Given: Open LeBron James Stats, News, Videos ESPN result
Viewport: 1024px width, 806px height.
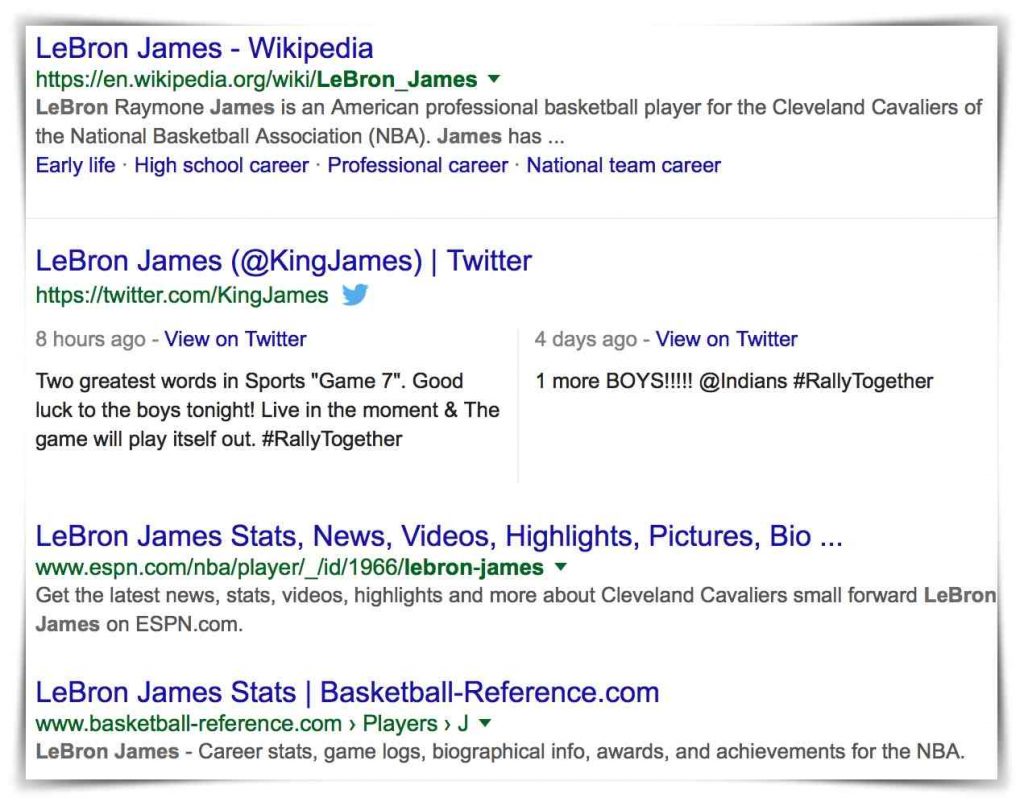Looking at the screenshot, I should pos(439,536).
